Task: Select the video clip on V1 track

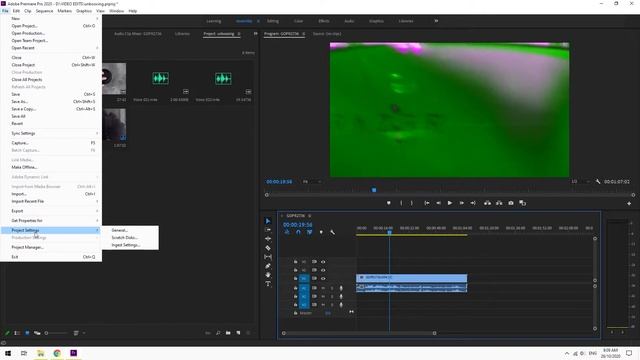Action: (x=411, y=278)
